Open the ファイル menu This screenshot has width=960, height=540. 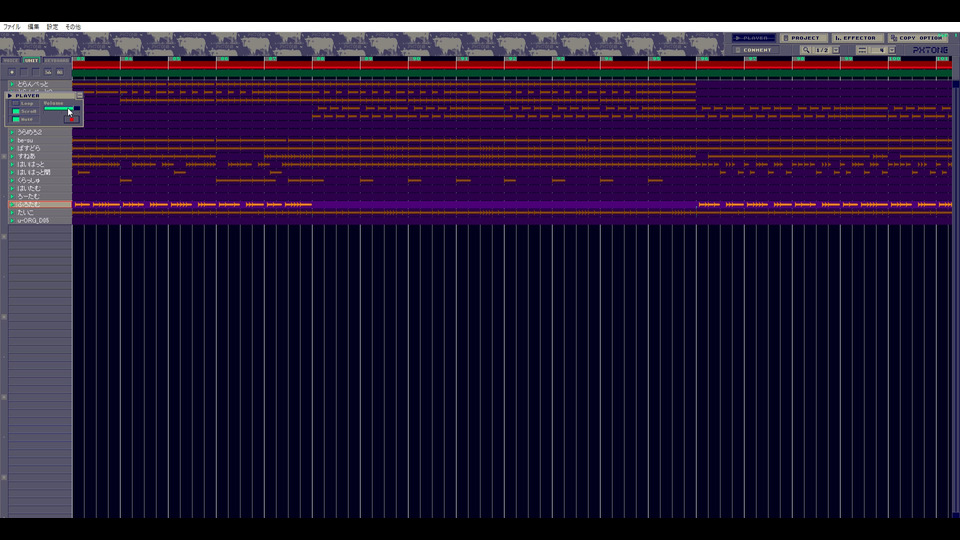[x=12, y=27]
